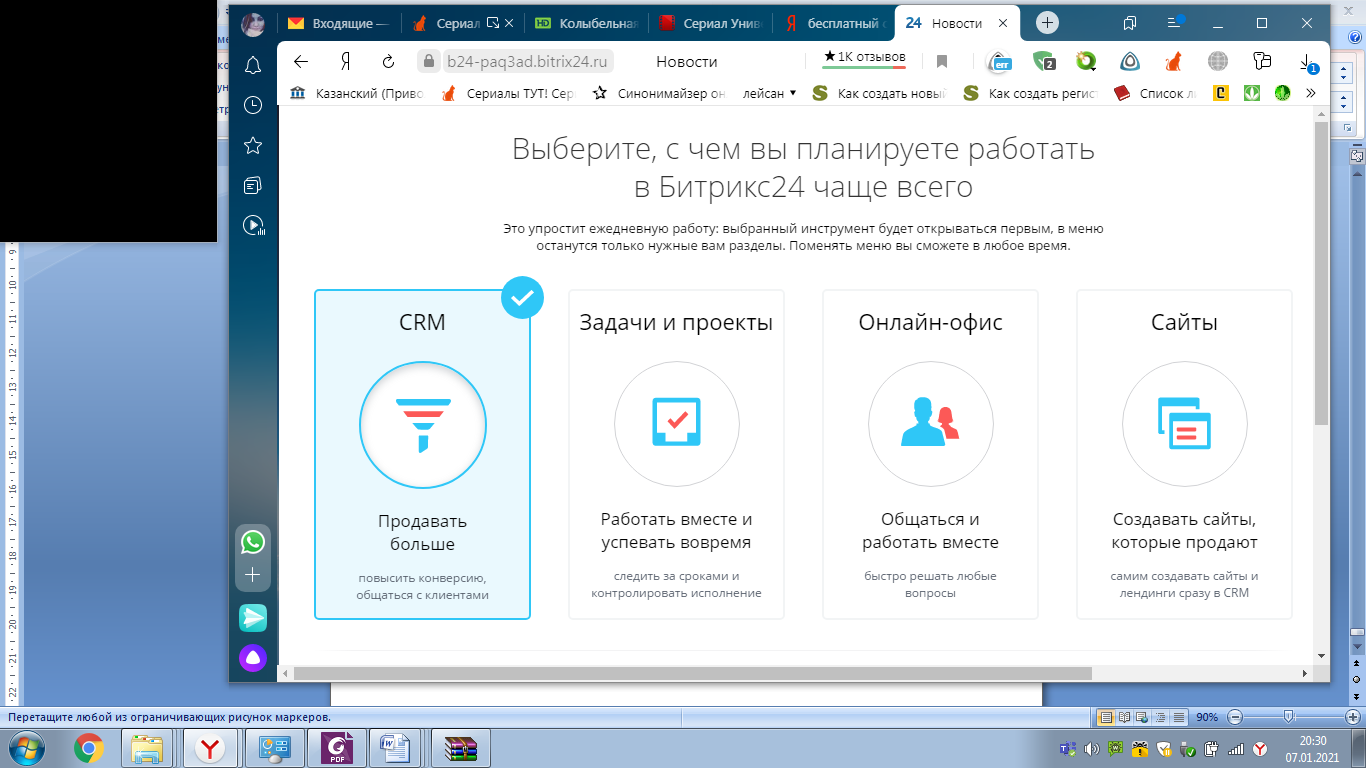Viewport: 1366px width, 768px height.
Task: Open the browser main menu button
Action: coord(1173,22)
